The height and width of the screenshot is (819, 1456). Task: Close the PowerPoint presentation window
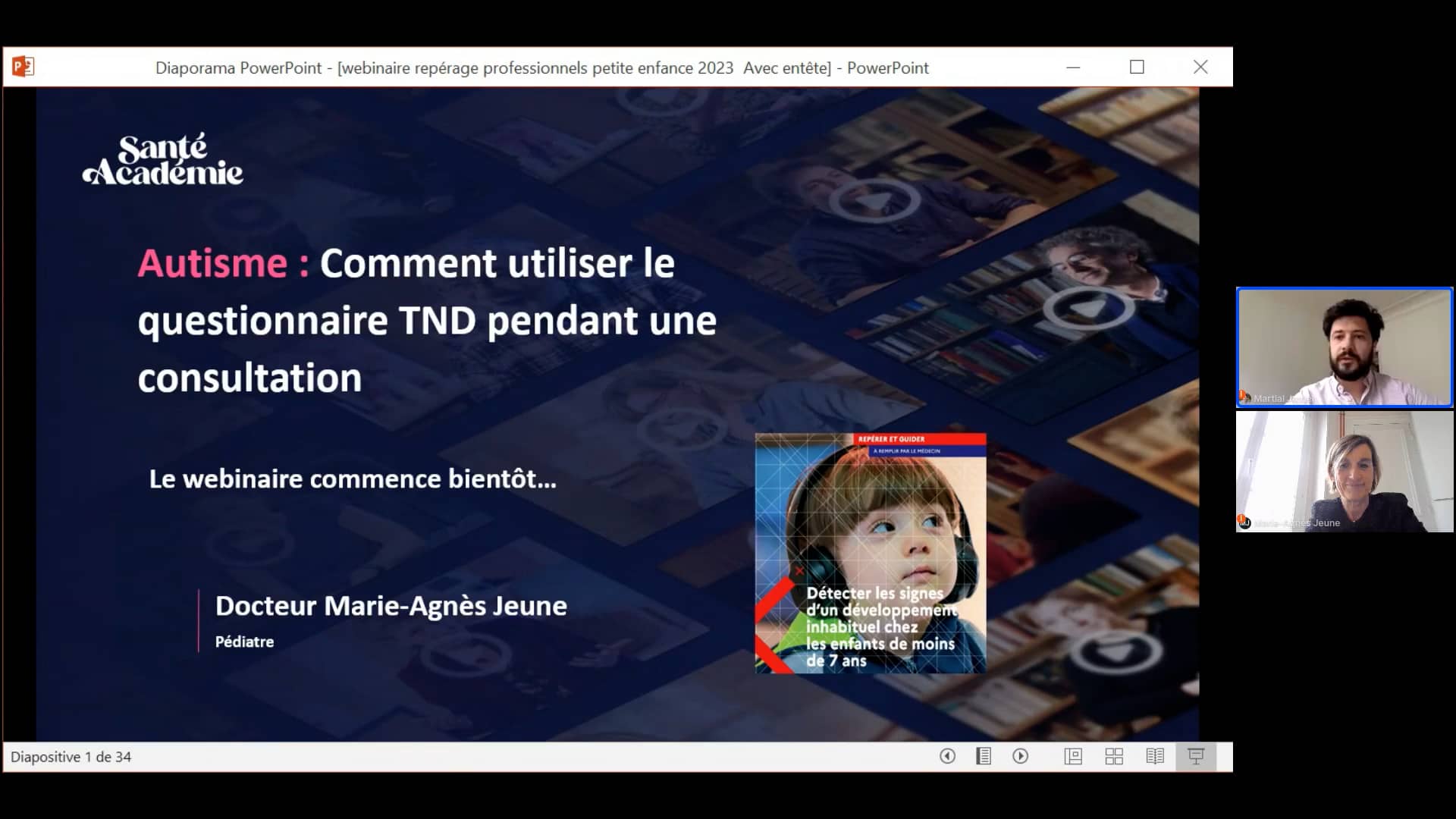point(1200,67)
